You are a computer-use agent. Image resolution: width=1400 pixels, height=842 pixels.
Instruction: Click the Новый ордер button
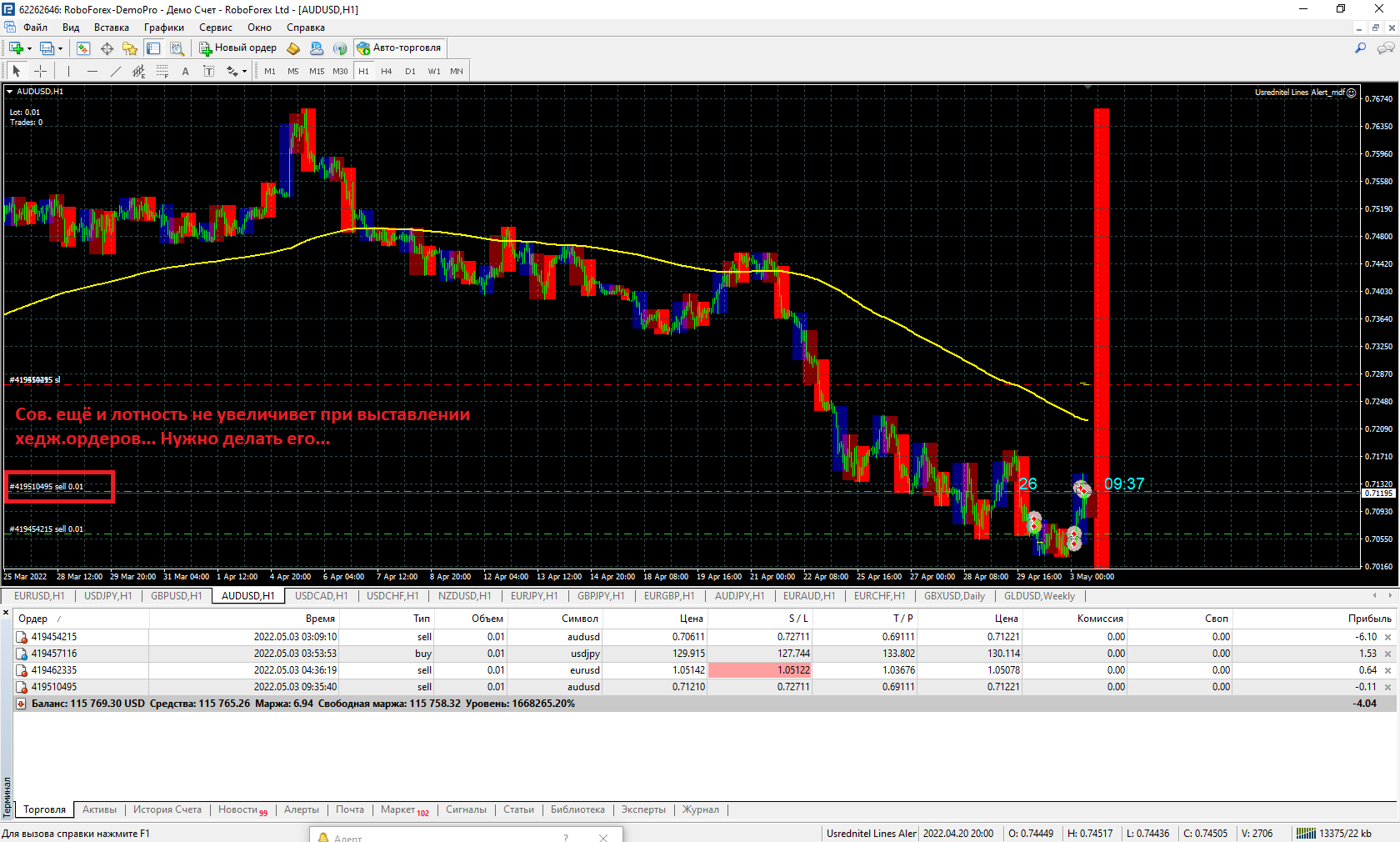(237, 48)
